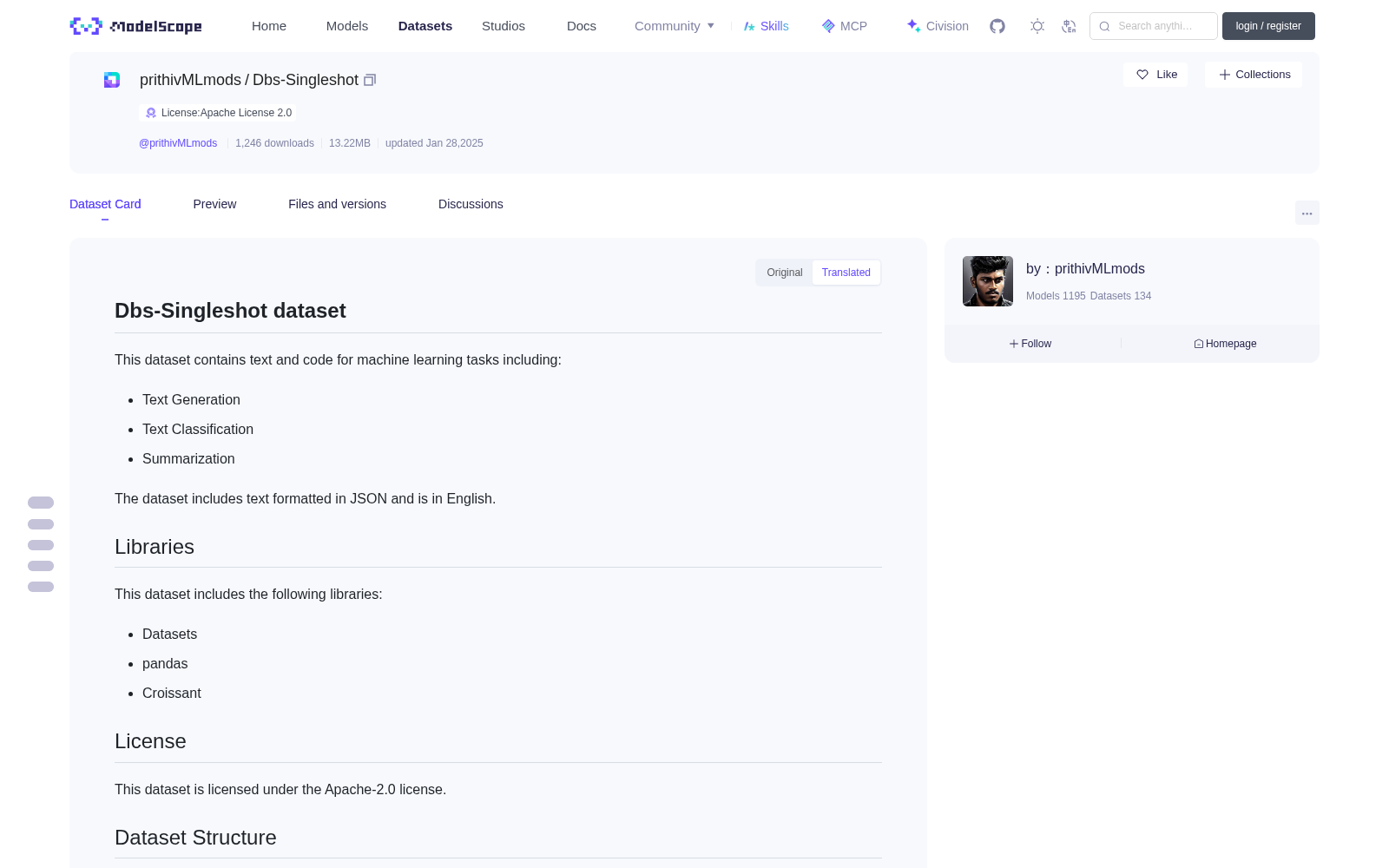Click the dataset avatar icon beside prithivMLmods

point(112,80)
